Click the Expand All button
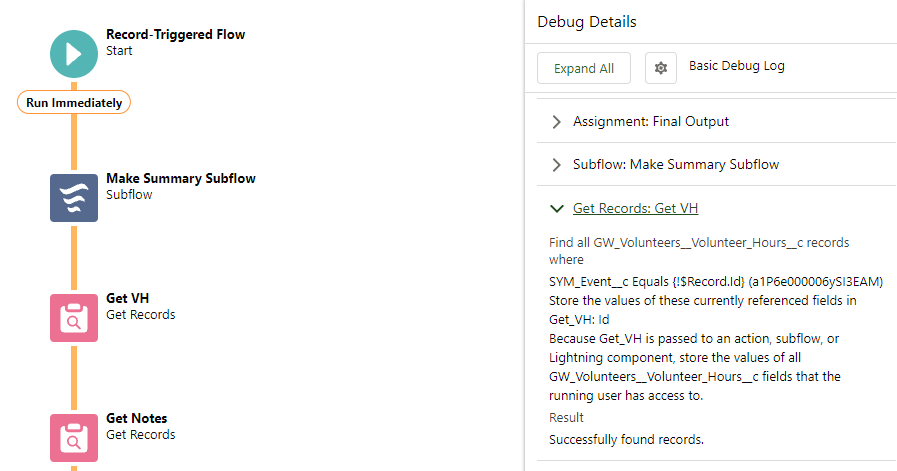The height and width of the screenshot is (471, 897). [584, 68]
